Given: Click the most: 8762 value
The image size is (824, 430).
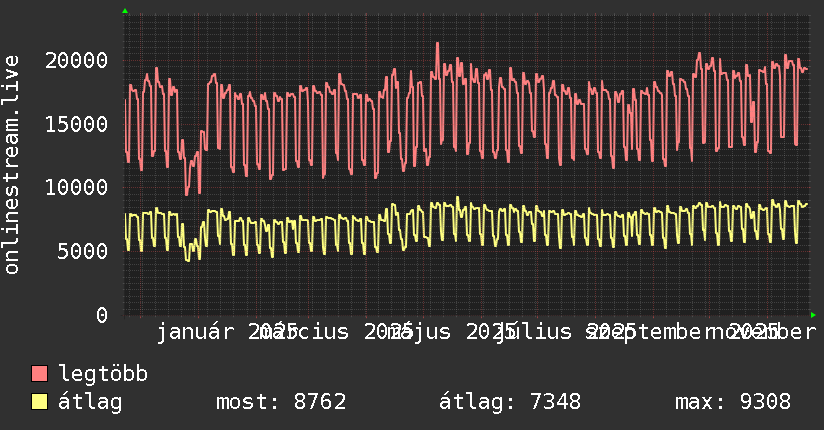Looking at the screenshot, I should [281, 402].
